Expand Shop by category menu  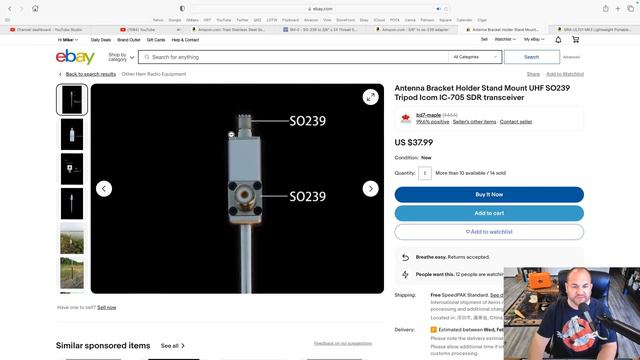[x=121, y=57]
